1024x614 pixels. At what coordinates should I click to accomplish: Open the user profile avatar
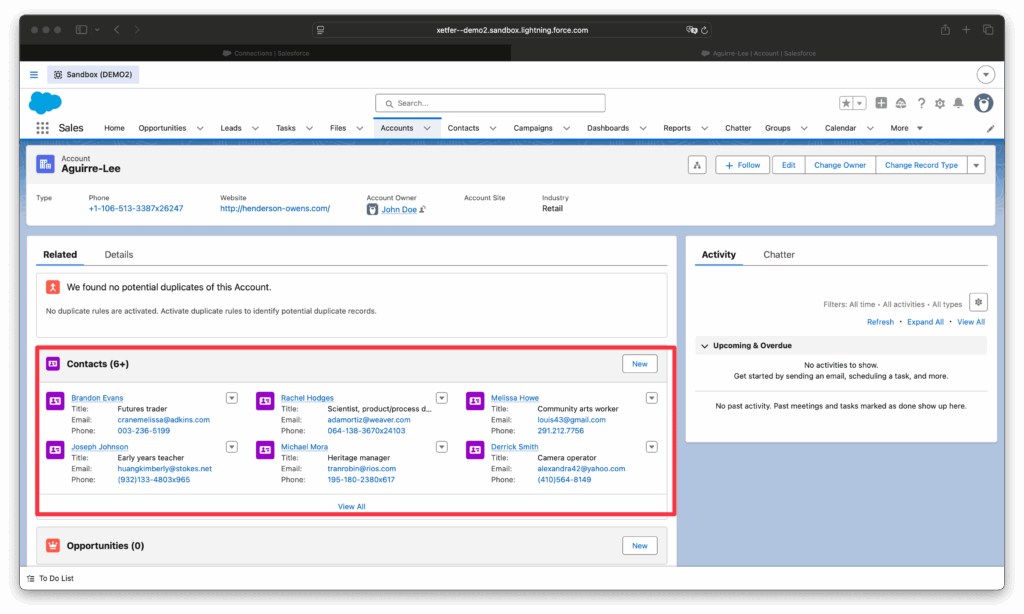tap(984, 103)
